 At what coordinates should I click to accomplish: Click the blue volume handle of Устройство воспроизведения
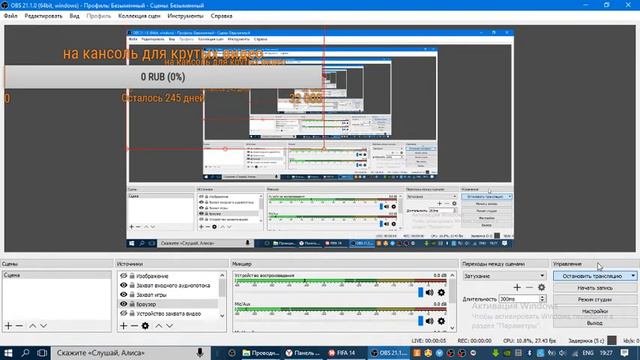[420, 292]
